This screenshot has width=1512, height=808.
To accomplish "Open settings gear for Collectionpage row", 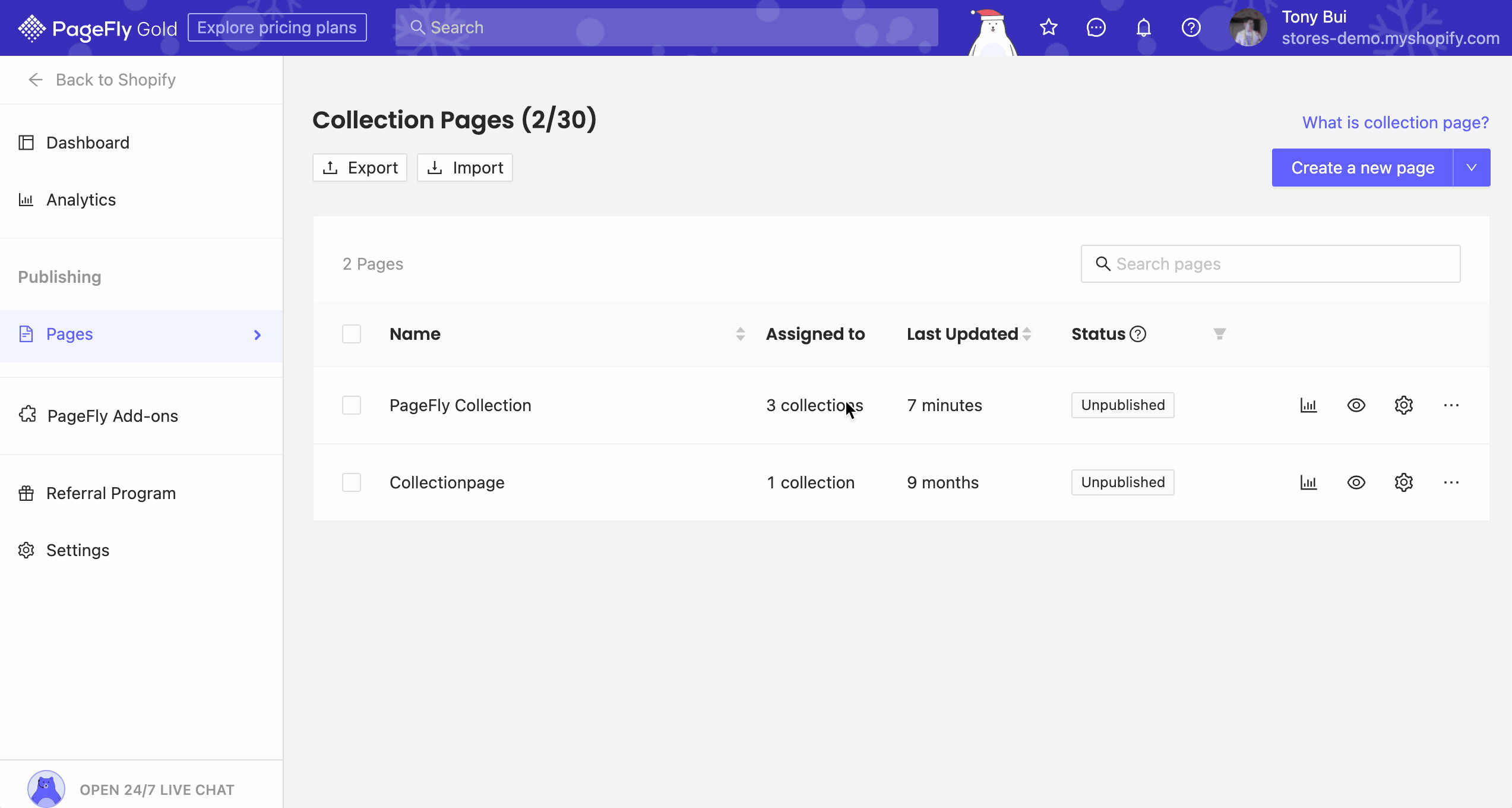I will 1404,482.
